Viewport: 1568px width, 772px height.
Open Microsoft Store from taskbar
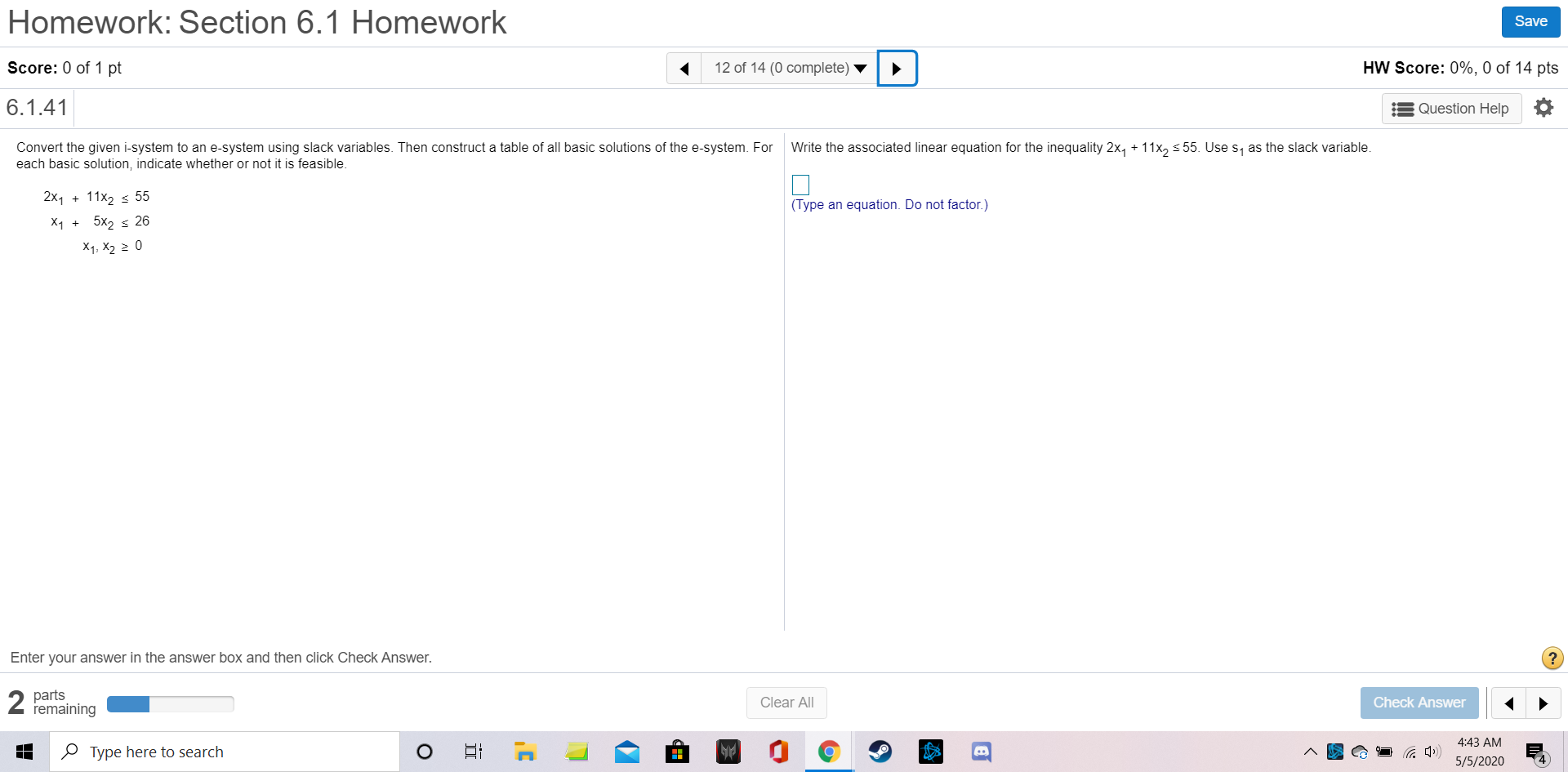click(x=677, y=752)
